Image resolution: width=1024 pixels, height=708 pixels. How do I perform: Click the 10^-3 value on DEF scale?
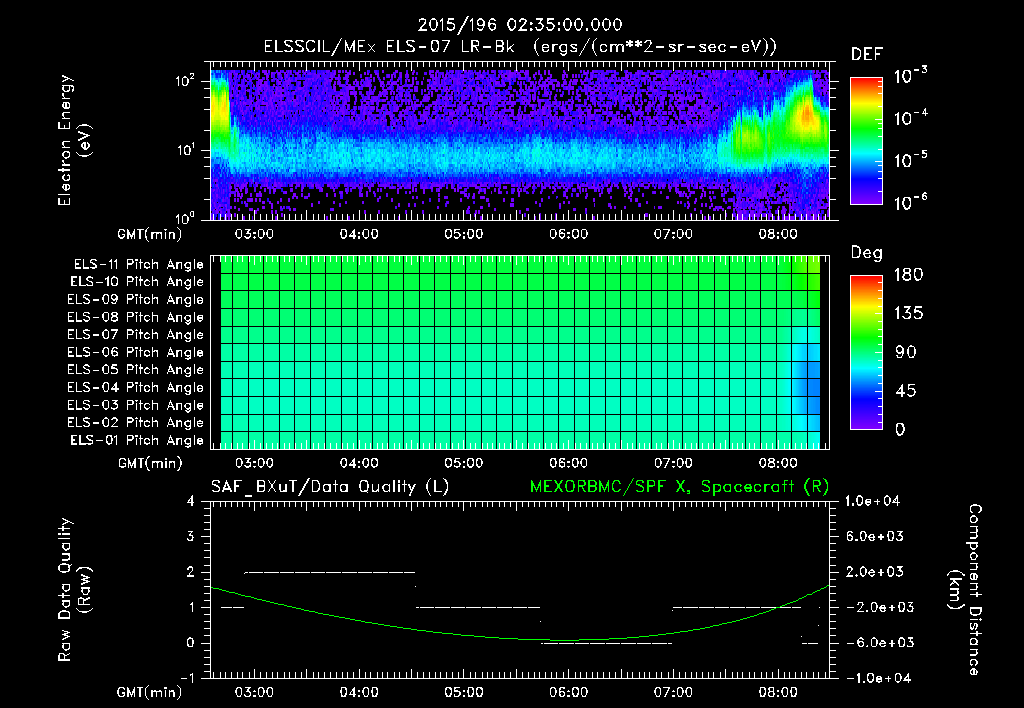[910, 76]
